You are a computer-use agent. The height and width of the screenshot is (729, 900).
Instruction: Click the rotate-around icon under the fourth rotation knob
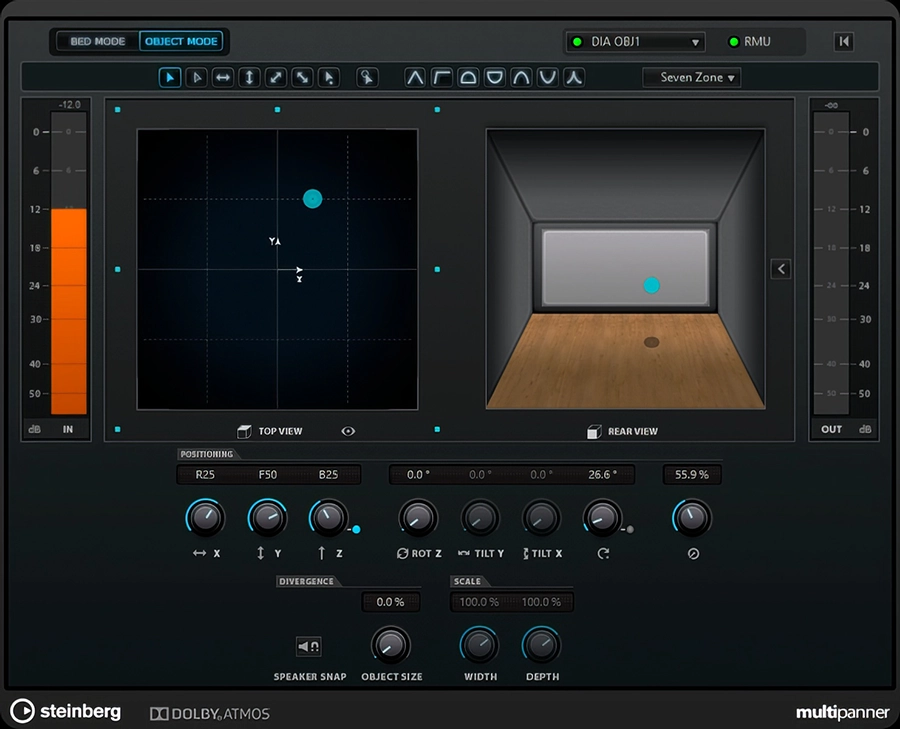click(x=603, y=553)
